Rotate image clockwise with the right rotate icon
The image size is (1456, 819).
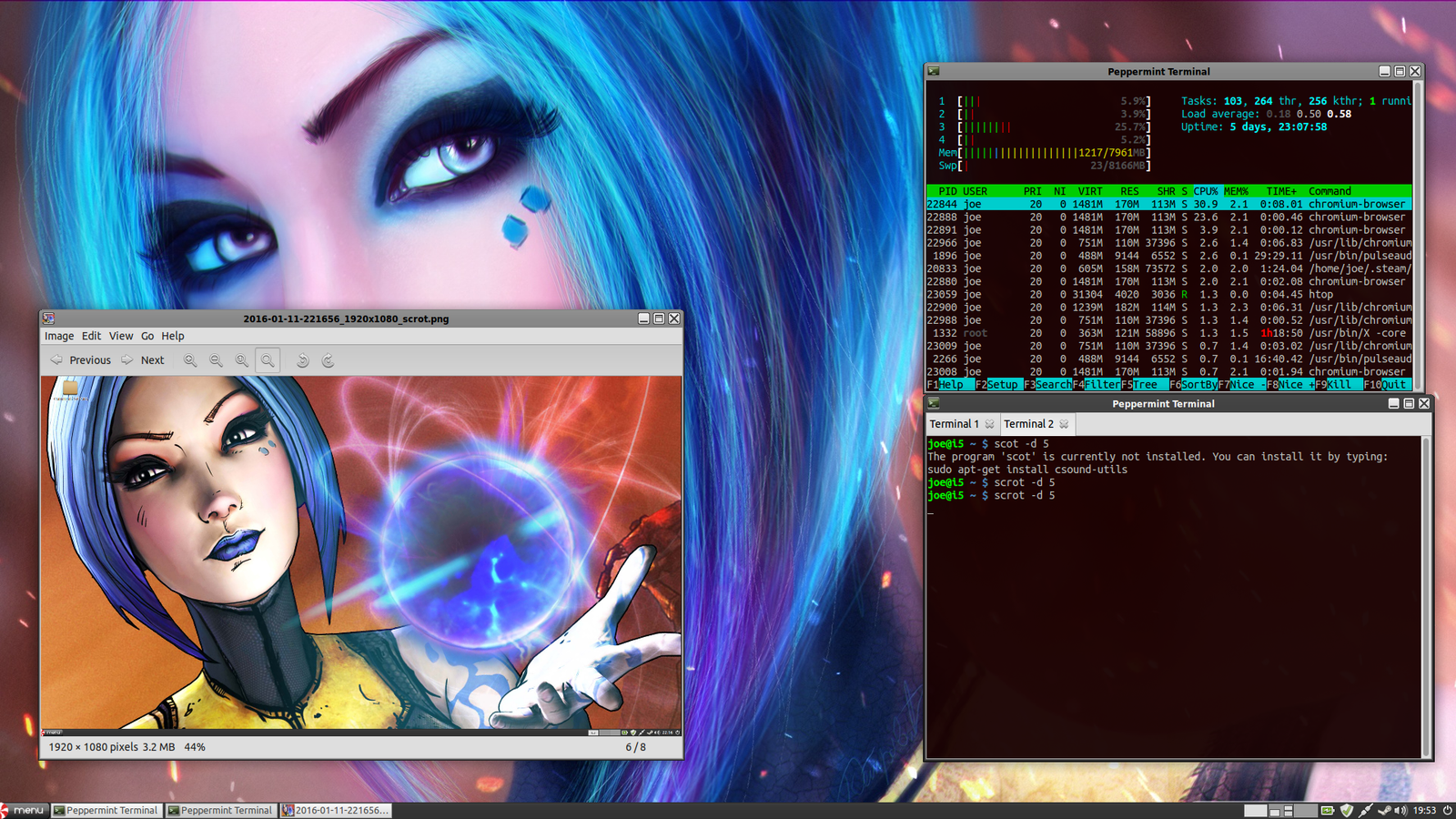click(328, 360)
